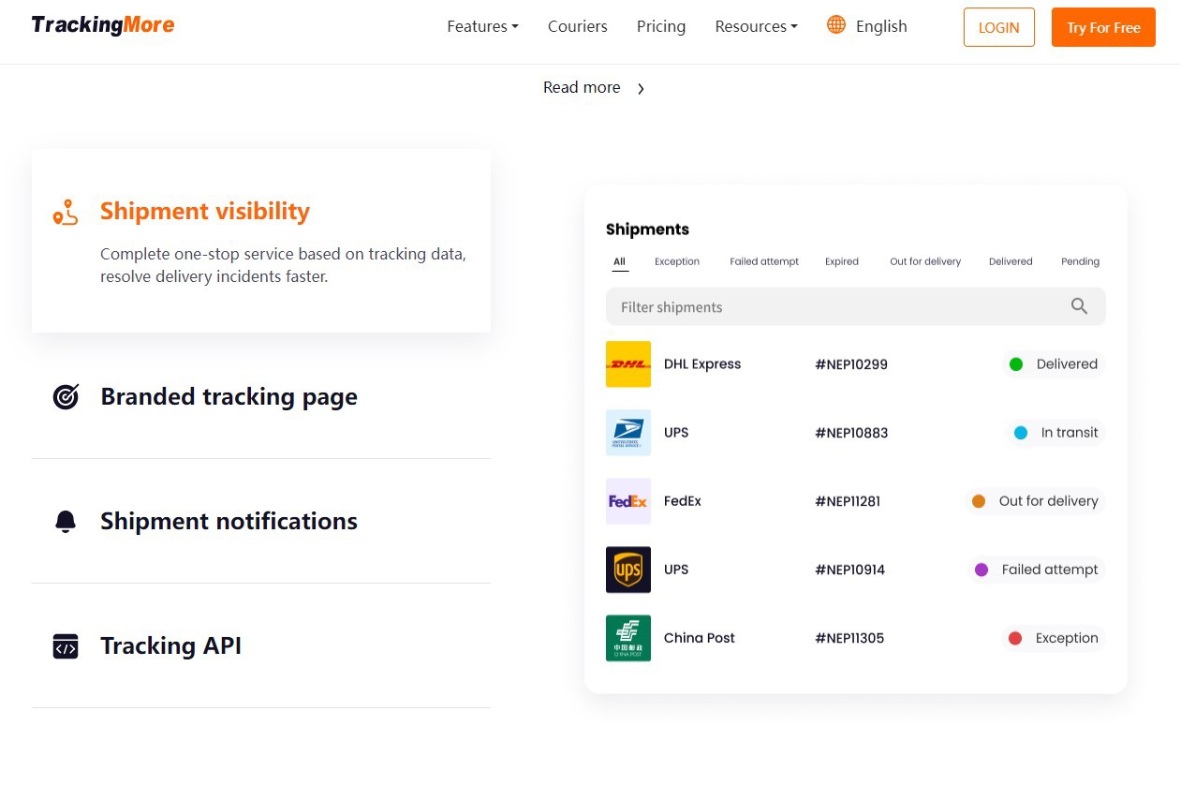Image resolution: width=1181 pixels, height=800 pixels.
Task: Open the Resources dropdown menu
Action: 755,26
